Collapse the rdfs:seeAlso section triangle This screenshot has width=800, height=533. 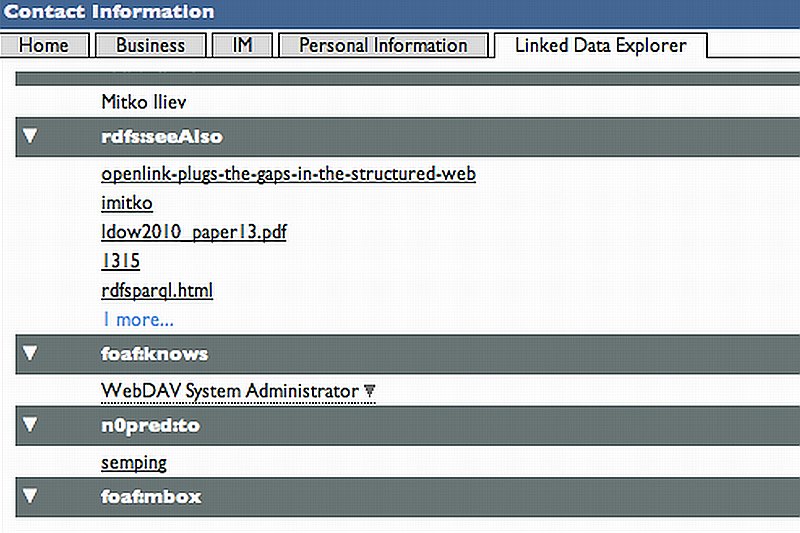(x=30, y=137)
